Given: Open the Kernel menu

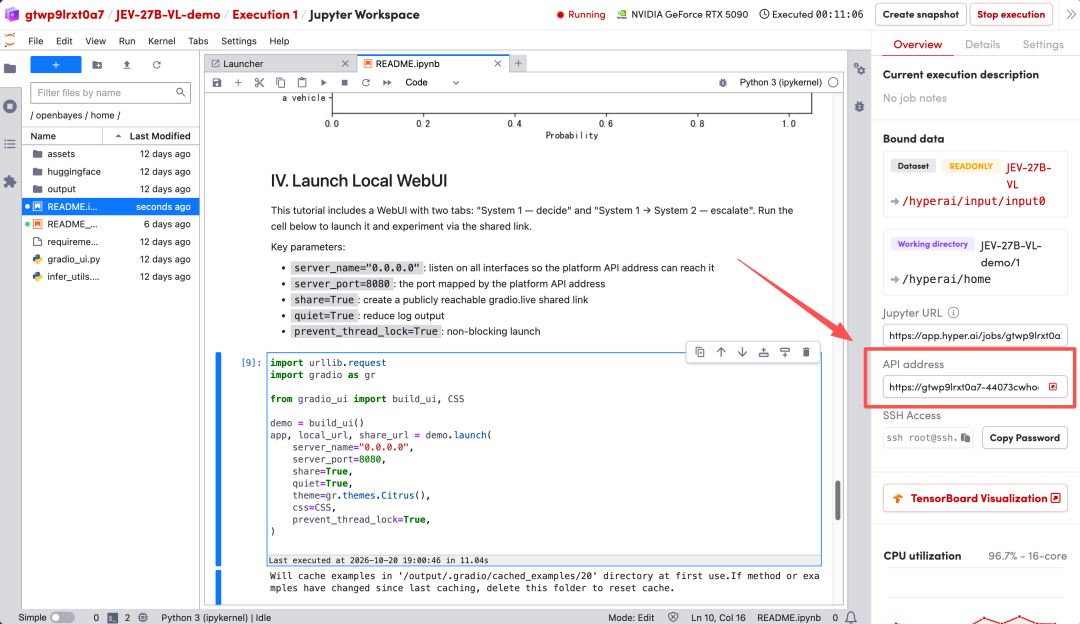Looking at the screenshot, I should click(161, 41).
